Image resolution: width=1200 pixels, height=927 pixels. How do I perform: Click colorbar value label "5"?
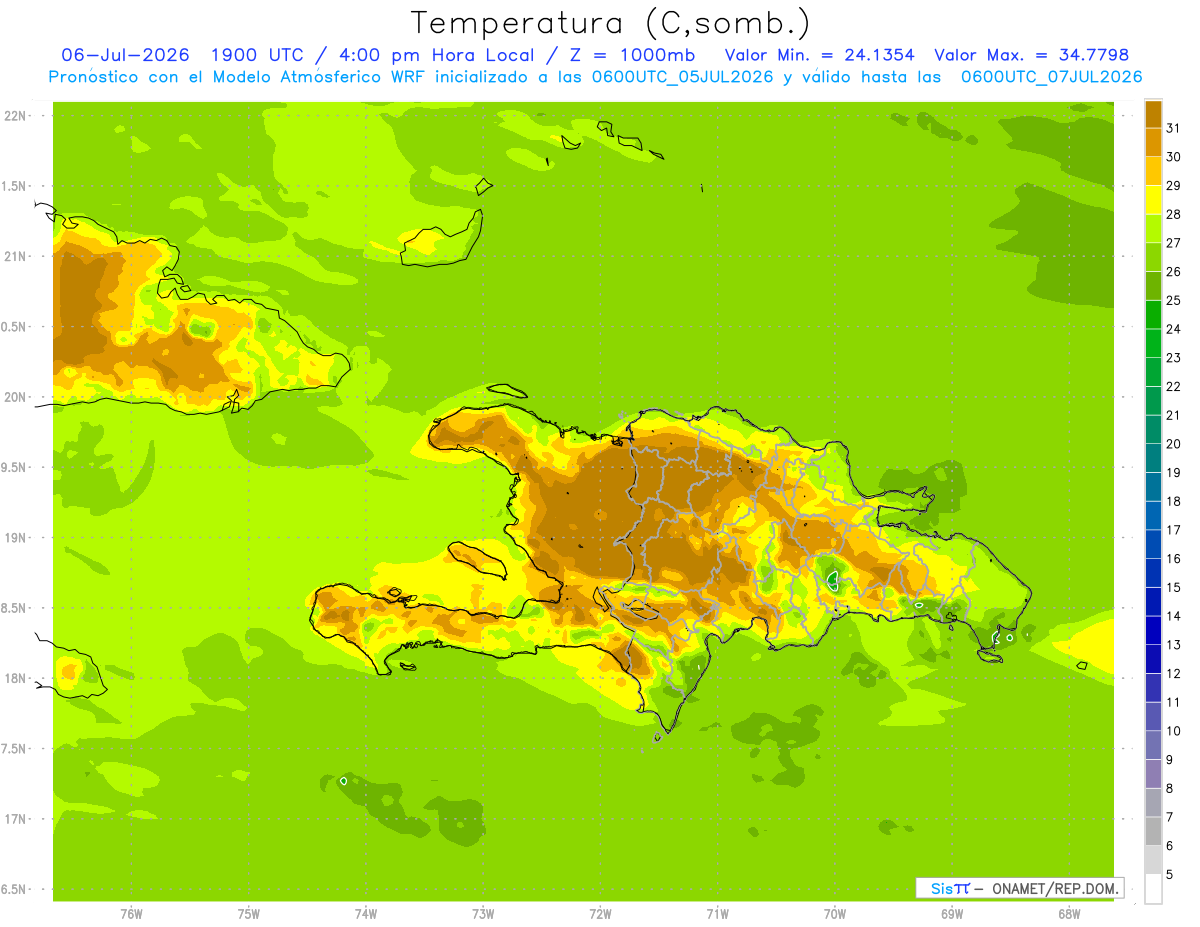pyautogui.click(x=1171, y=874)
